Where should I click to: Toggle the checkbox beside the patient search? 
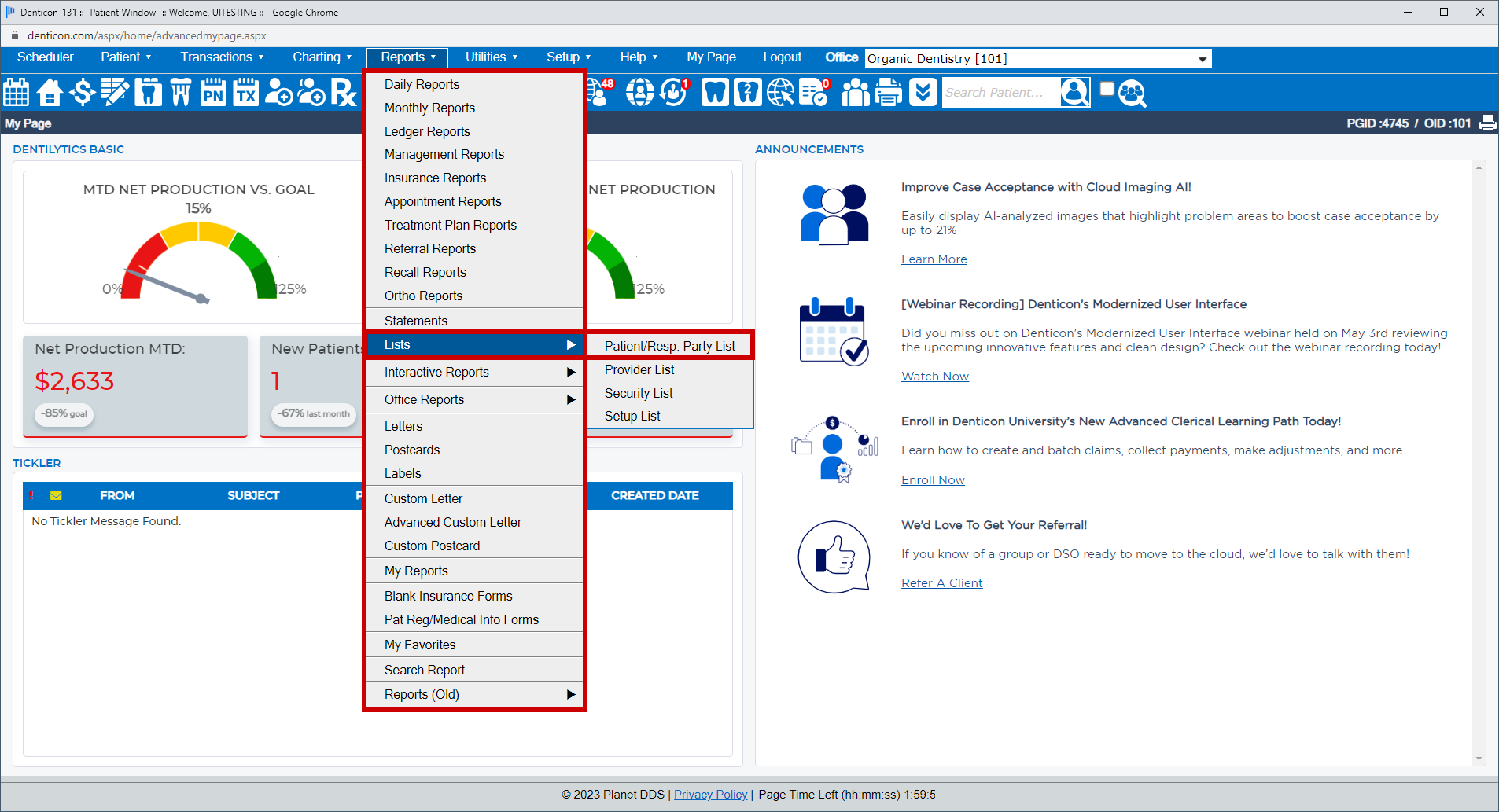tap(1107, 88)
